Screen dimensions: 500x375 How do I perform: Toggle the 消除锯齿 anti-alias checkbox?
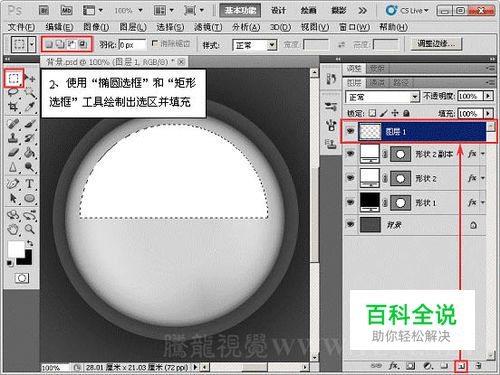click(155, 44)
